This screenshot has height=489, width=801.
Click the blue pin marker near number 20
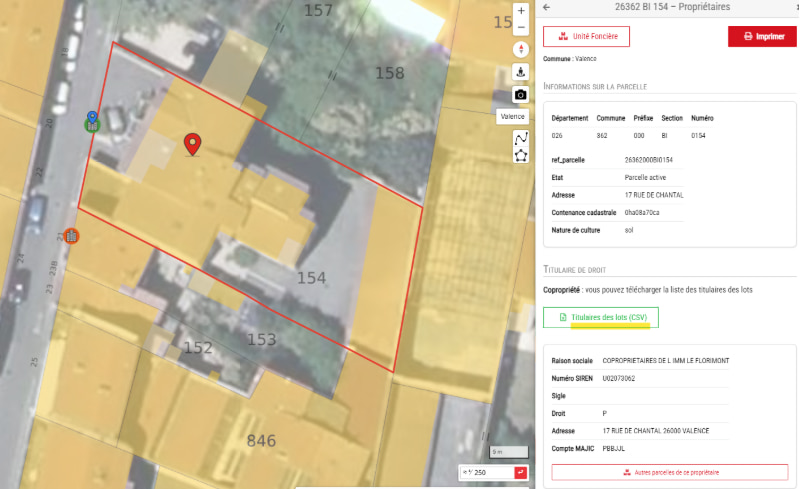coord(92,119)
